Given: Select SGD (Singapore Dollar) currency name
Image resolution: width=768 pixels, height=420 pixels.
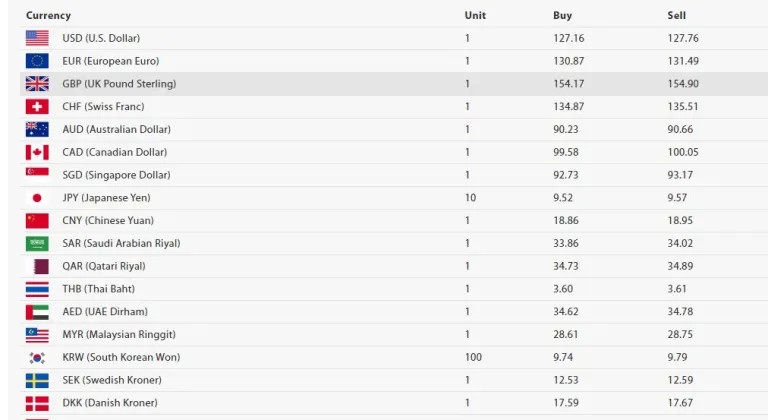Looking at the screenshot, I should [x=116, y=175].
